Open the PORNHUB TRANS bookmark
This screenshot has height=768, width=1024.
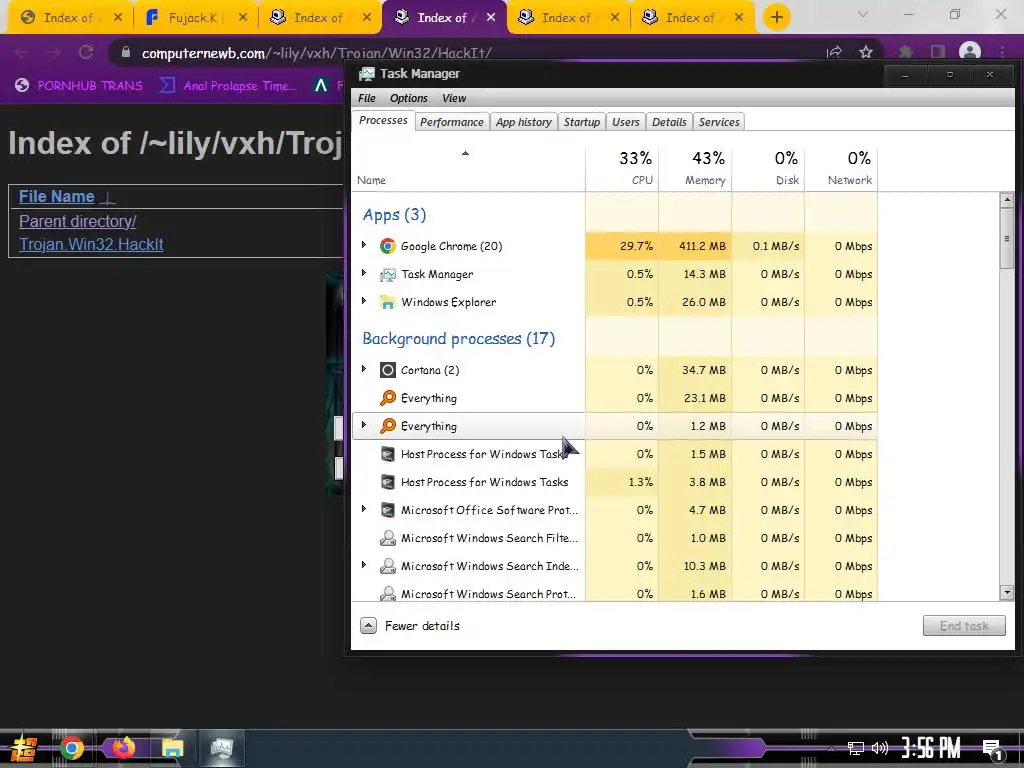click(x=79, y=86)
